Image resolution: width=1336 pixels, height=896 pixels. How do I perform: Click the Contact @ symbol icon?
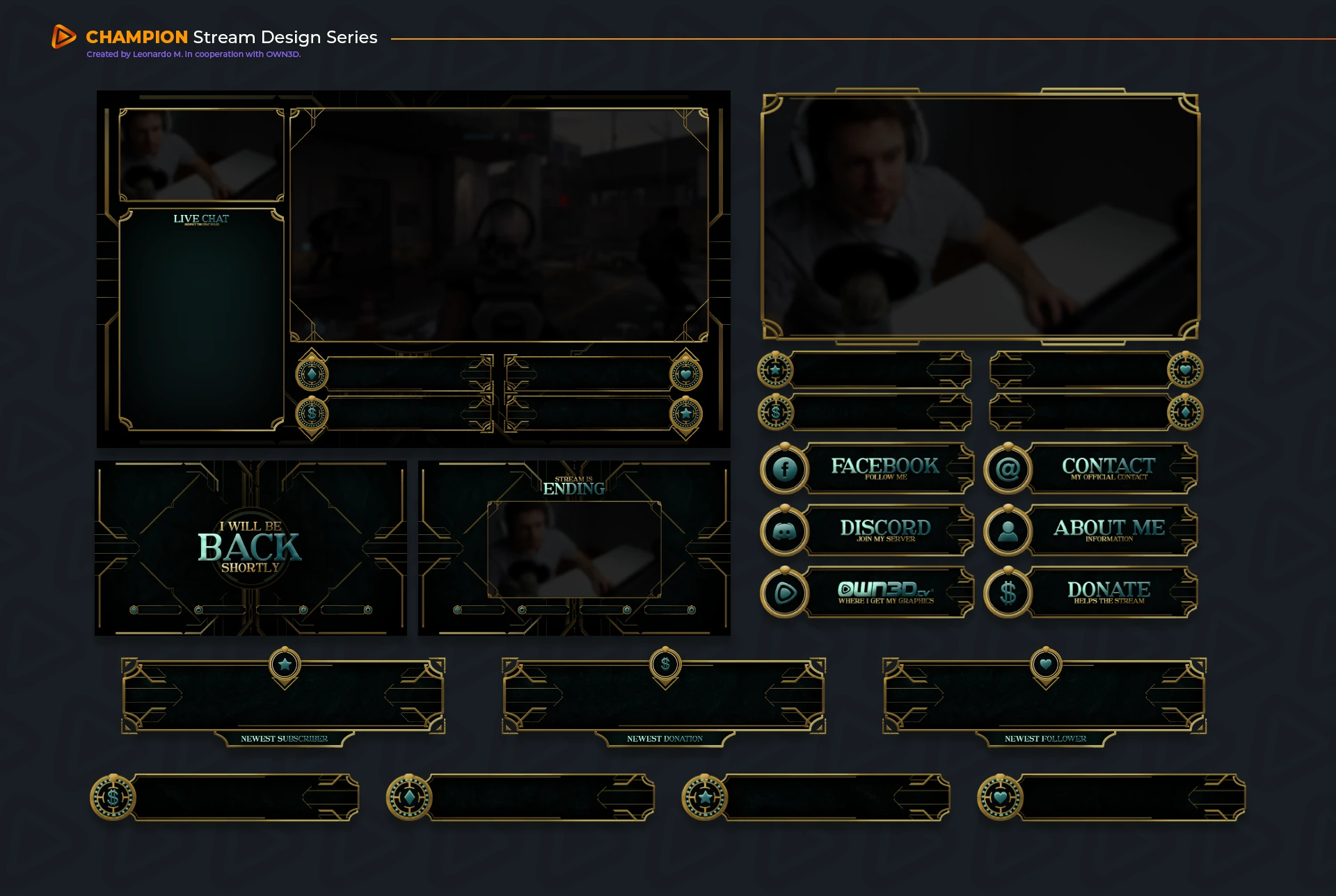(x=1008, y=470)
